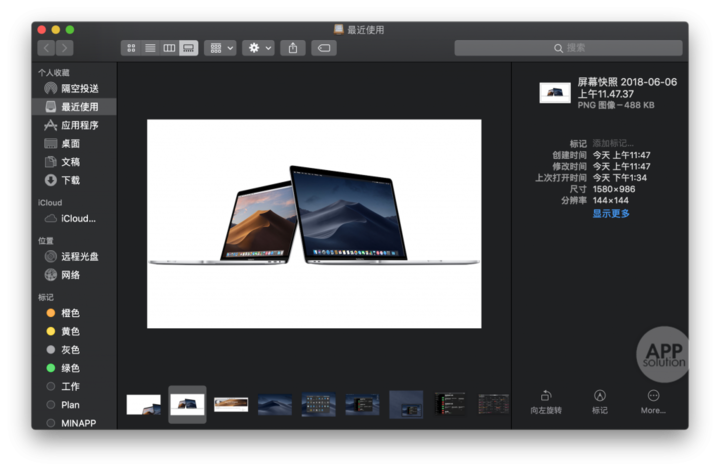720x471 pixels.
Task: Click the large MacBook preview image
Action: [314, 224]
